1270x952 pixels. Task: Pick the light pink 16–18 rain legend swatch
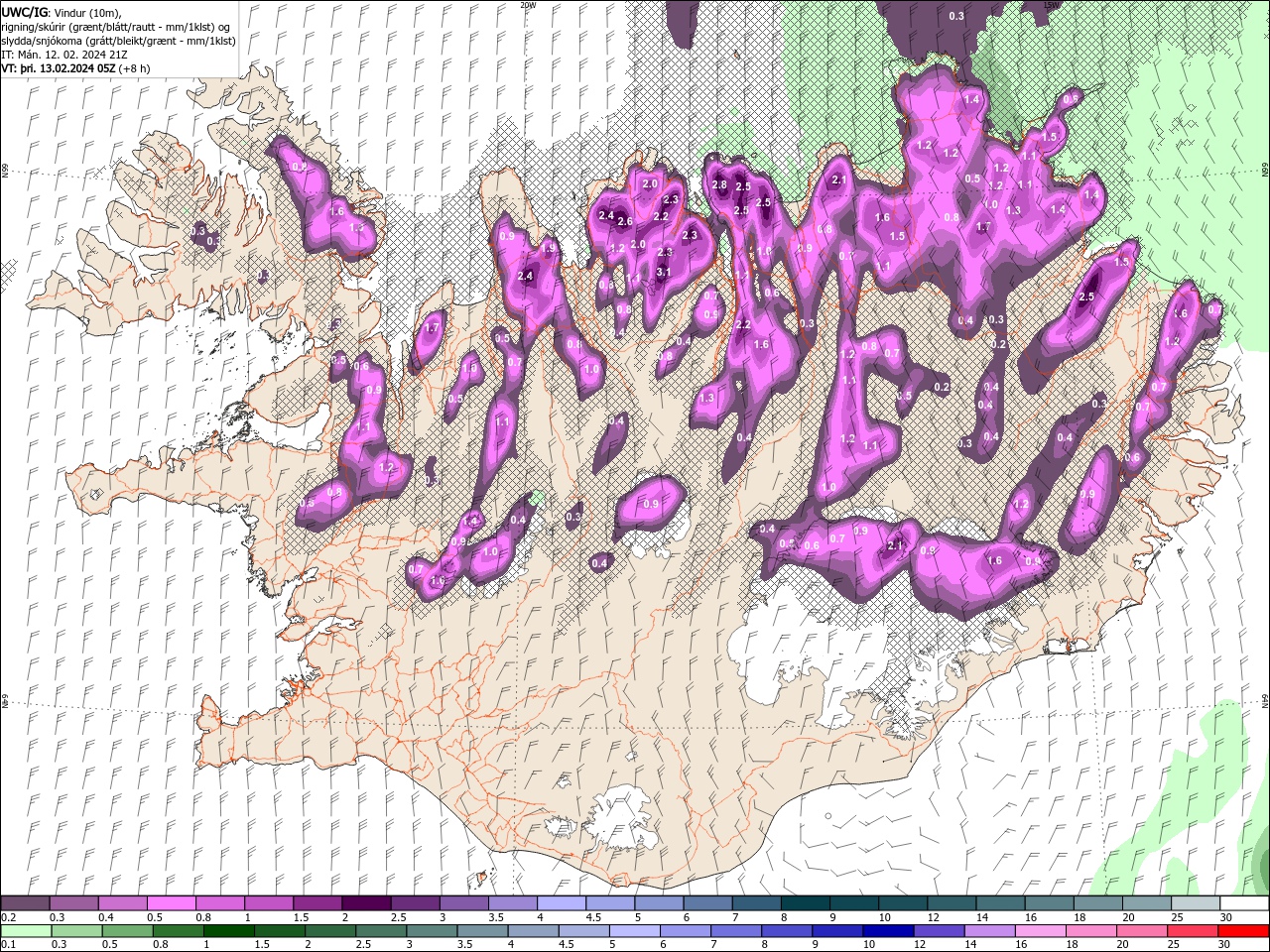point(1039,931)
